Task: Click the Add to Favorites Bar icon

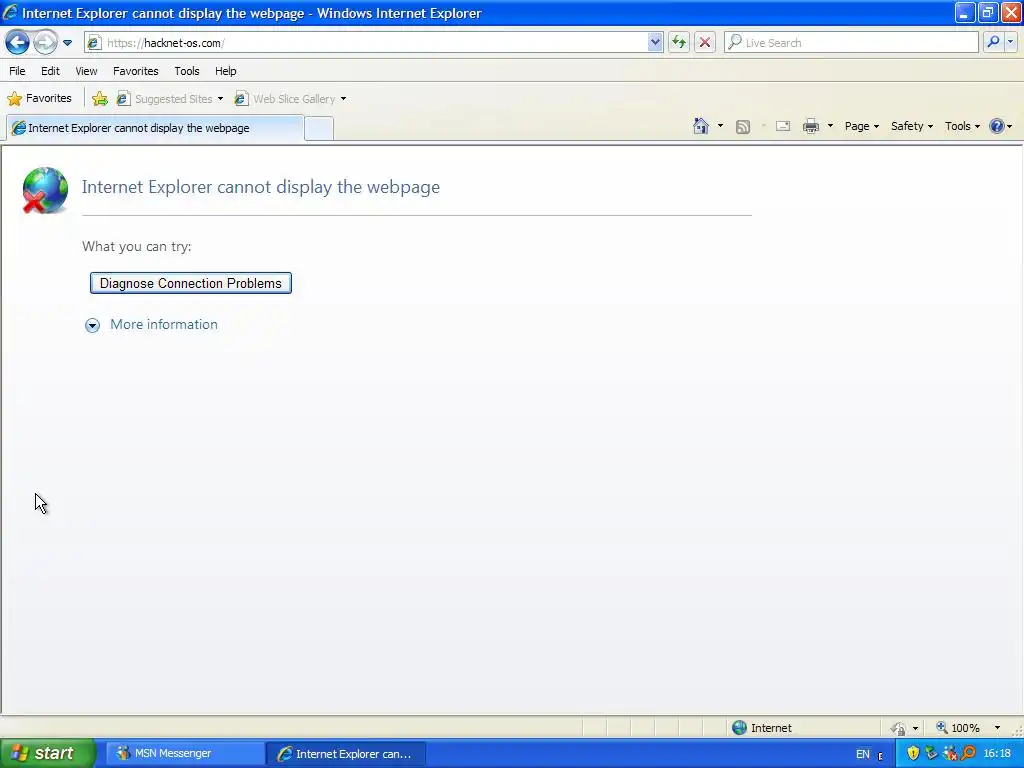Action: (x=100, y=99)
